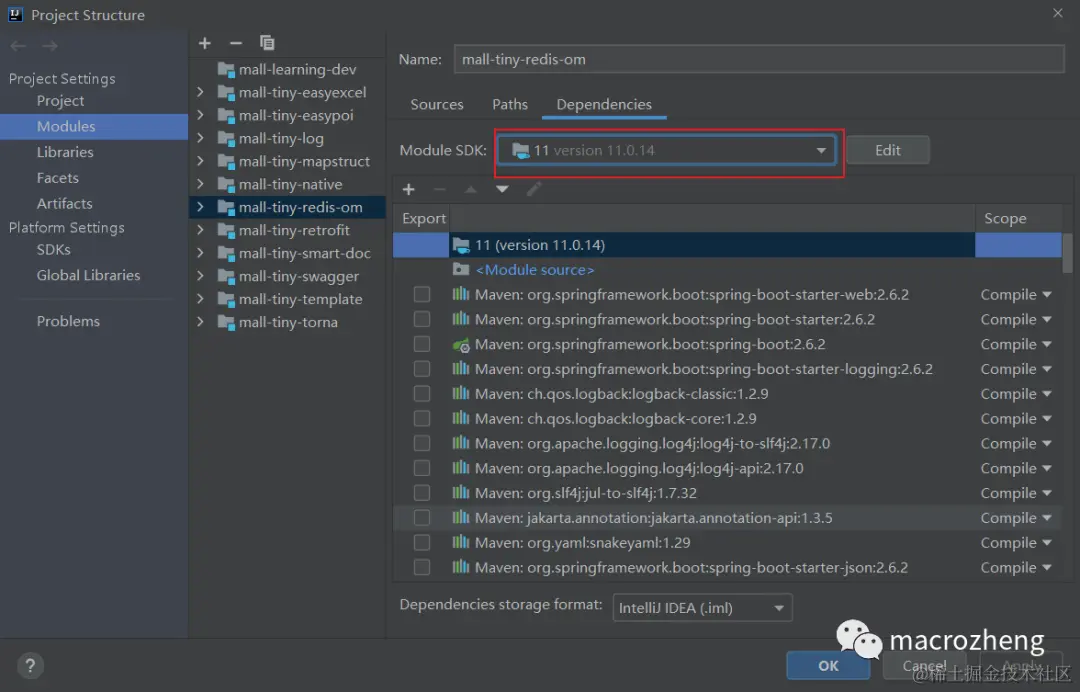Tick Export for logback-core:1.2.9
Image resolution: width=1080 pixels, height=692 pixels.
(422, 419)
